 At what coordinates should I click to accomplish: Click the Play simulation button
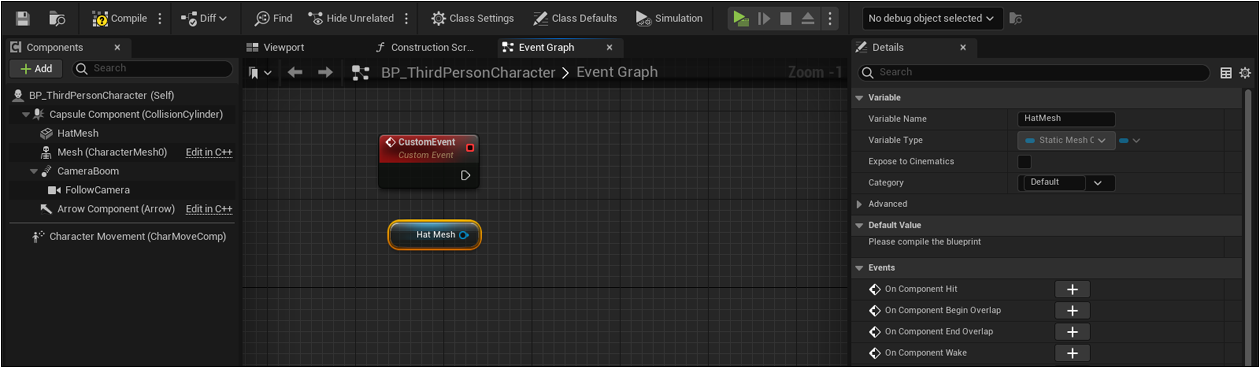tap(739, 18)
